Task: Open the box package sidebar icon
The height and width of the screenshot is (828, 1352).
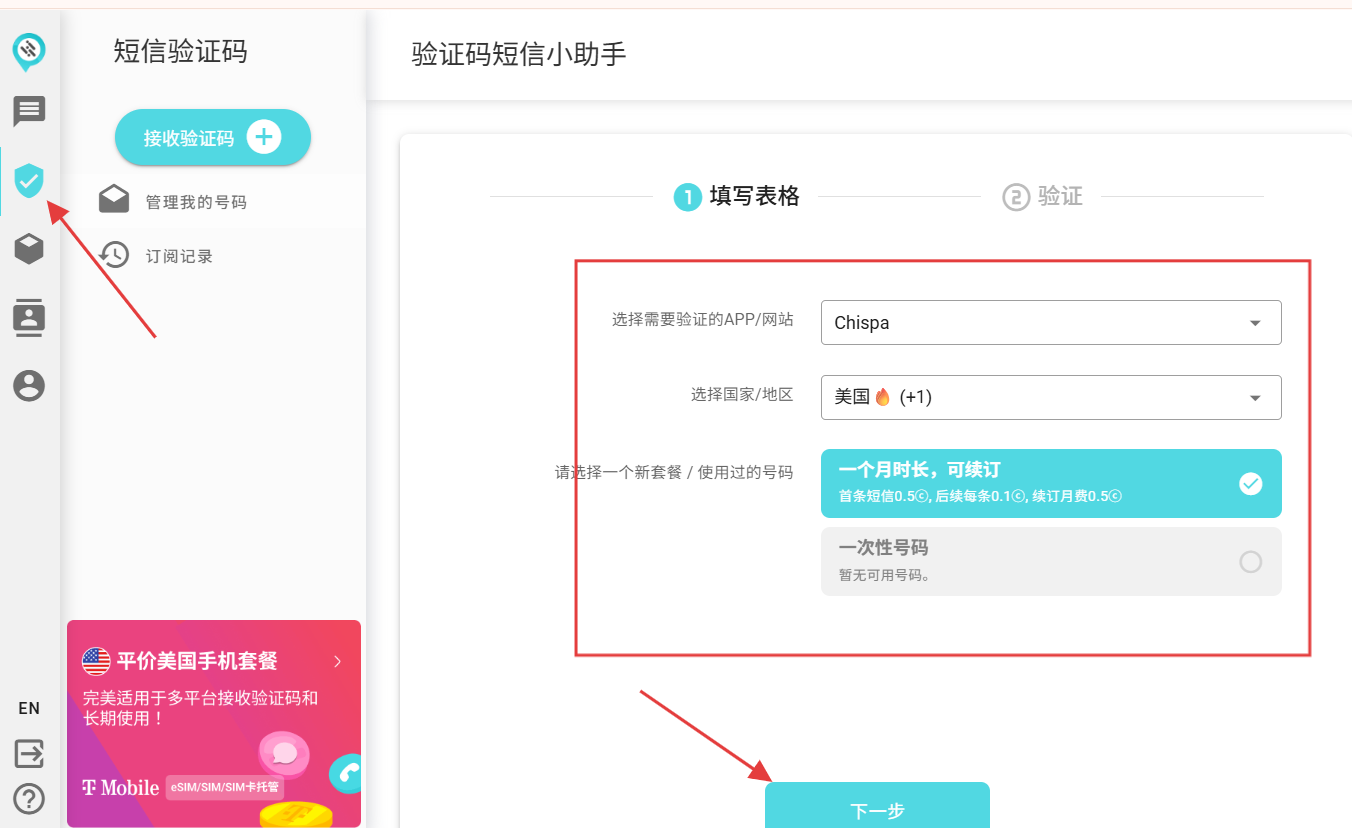Action: pos(29,249)
